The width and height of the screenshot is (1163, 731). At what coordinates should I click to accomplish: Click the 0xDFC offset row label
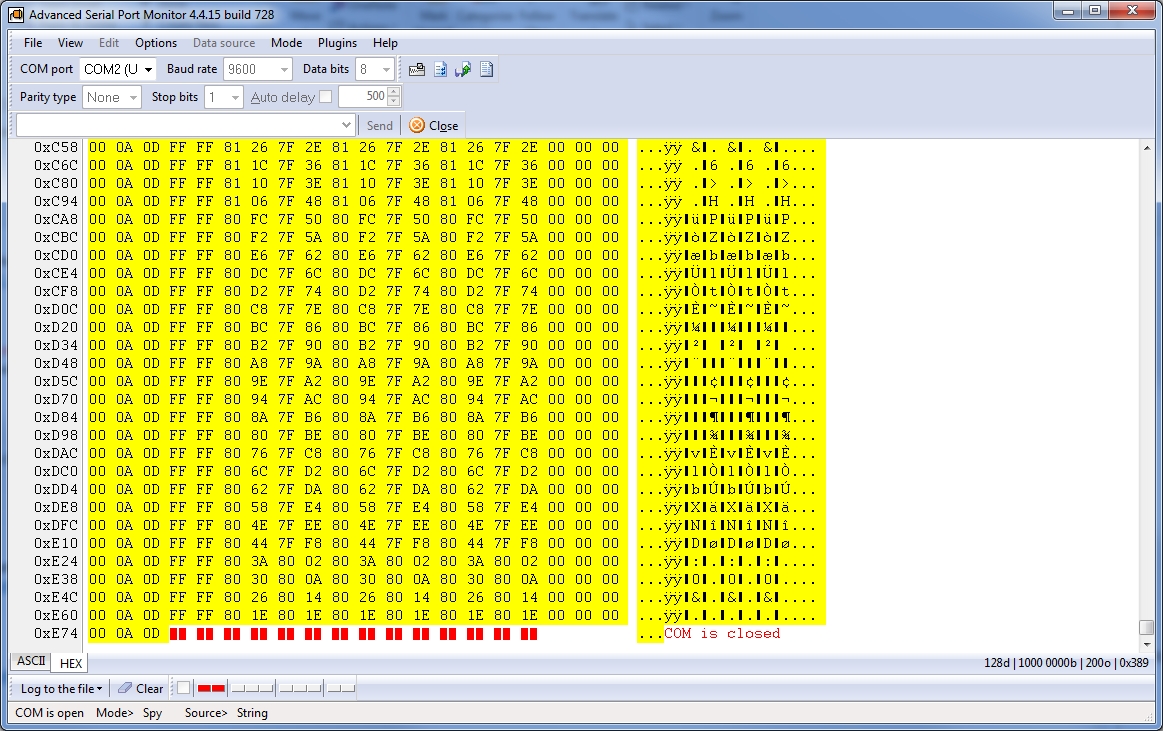point(56,525)
